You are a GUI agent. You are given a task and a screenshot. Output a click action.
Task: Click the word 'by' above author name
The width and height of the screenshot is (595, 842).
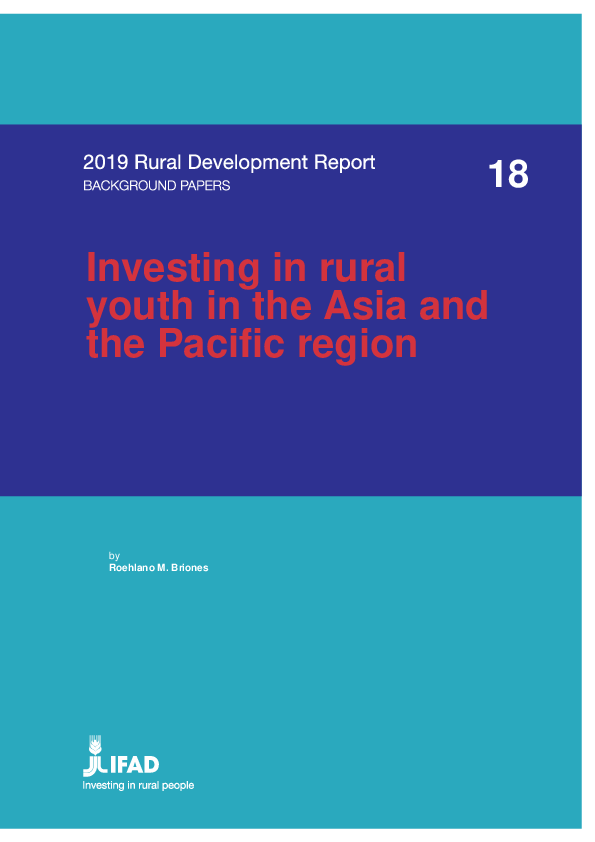point(114,556)
